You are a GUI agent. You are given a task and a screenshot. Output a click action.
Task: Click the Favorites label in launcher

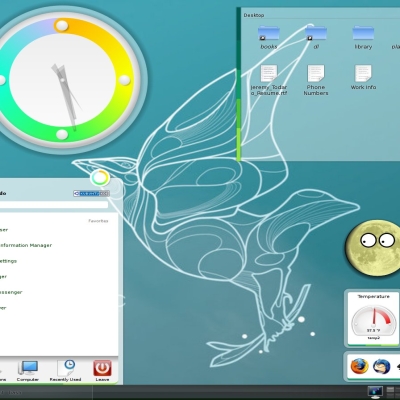coord(98,221)
